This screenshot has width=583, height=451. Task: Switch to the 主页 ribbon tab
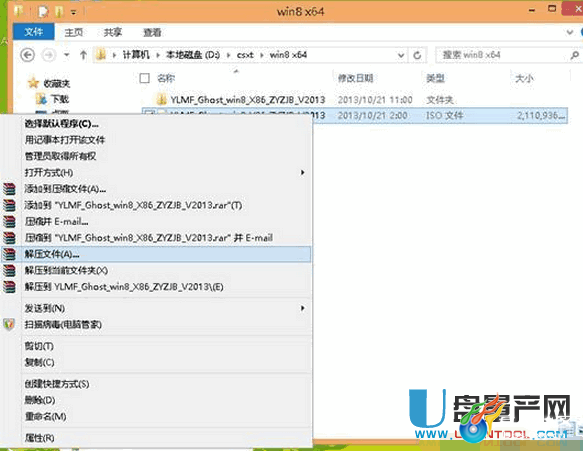coord(74,33)
